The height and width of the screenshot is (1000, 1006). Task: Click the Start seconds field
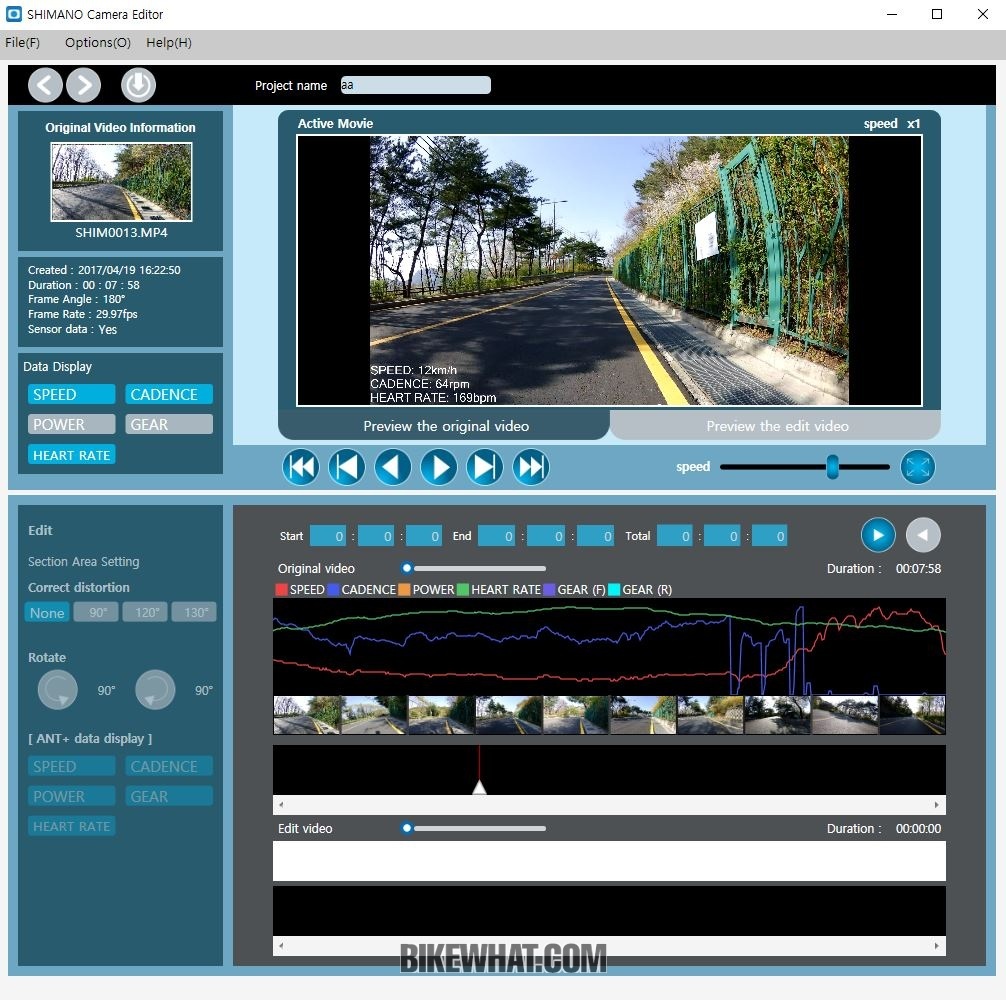[x=424, y=536]
